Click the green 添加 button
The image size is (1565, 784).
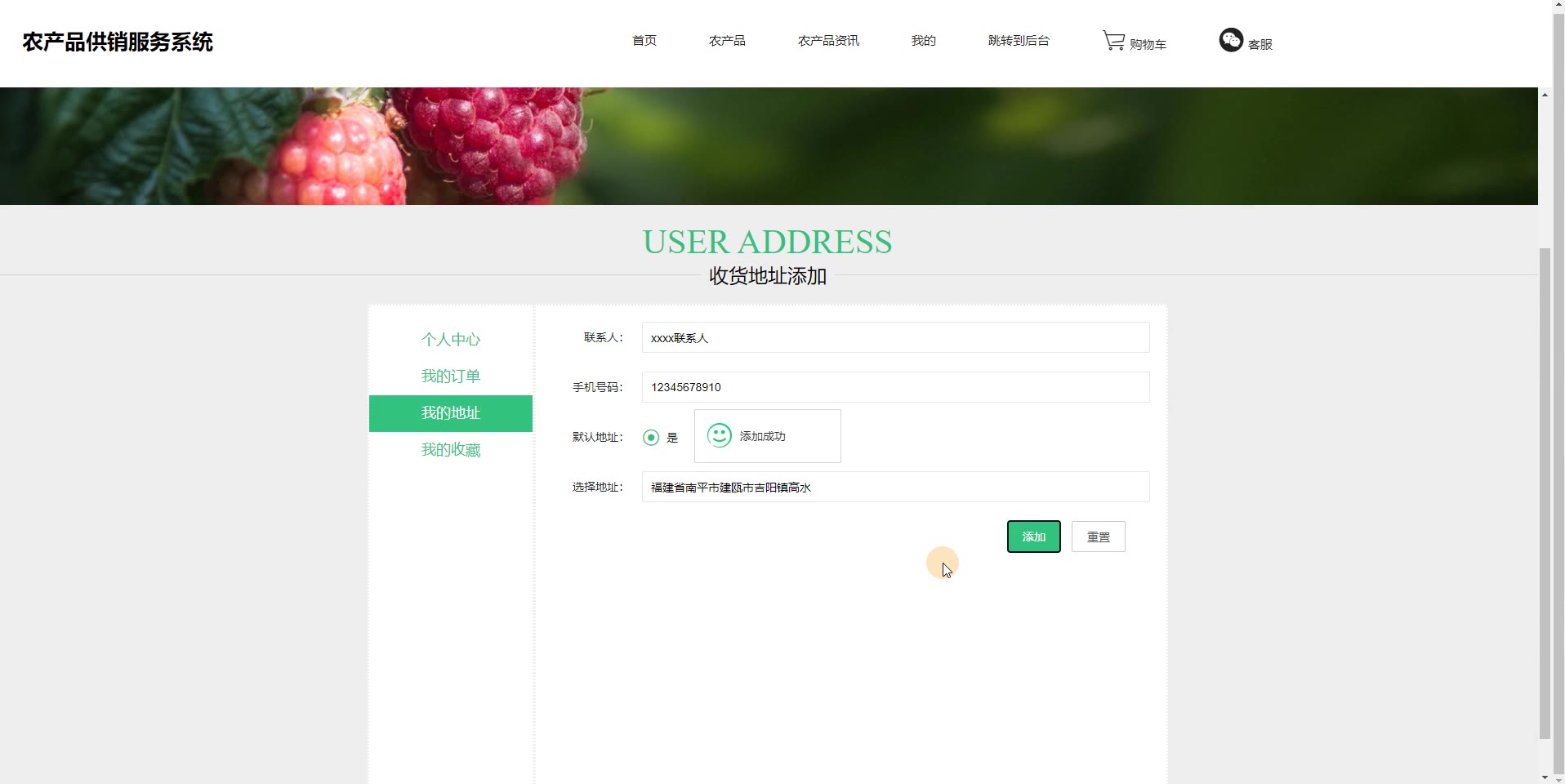pyautogui.click(x=1034, y=537)
